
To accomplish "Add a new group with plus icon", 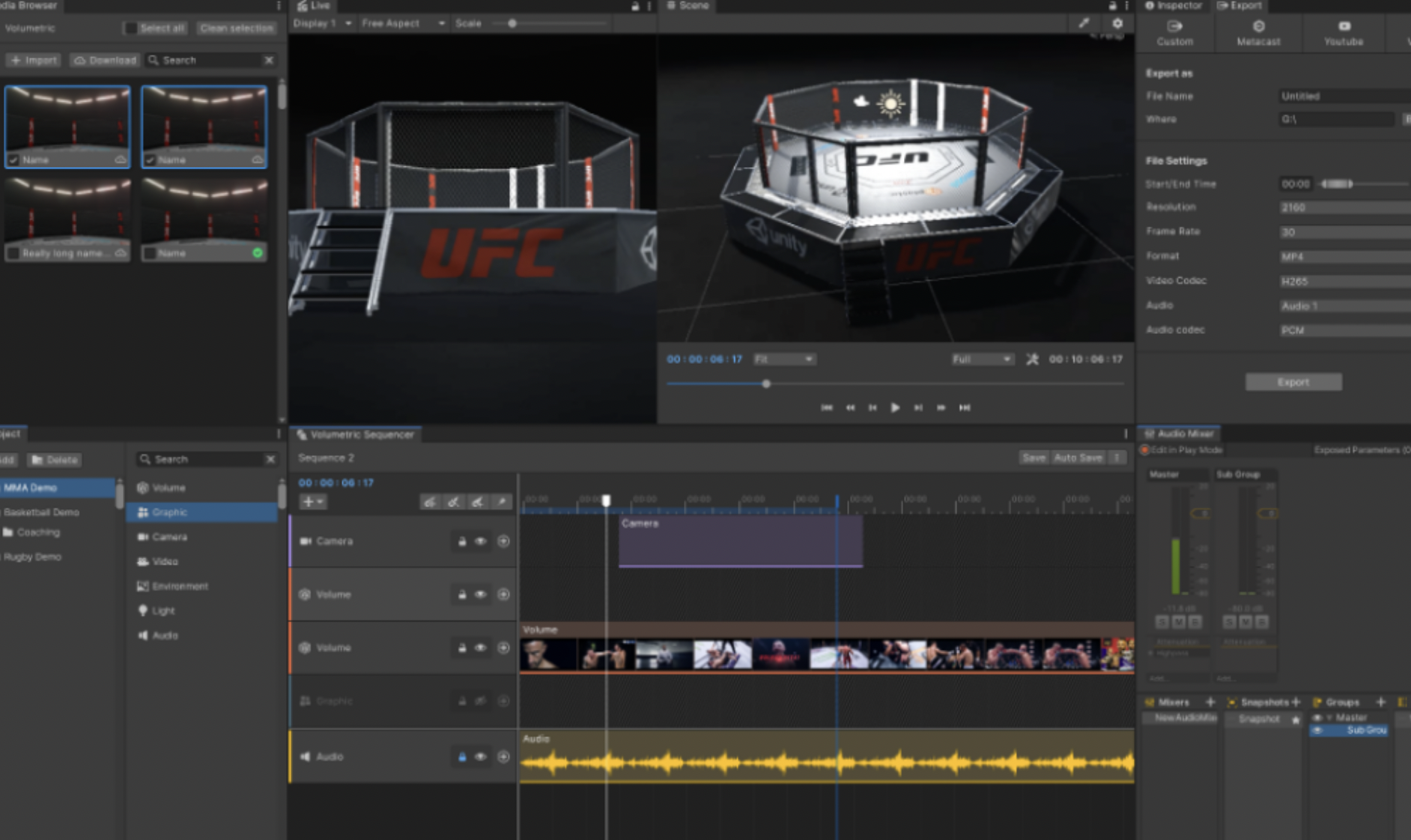I will pyautogui.click(x=1381, y=701).
